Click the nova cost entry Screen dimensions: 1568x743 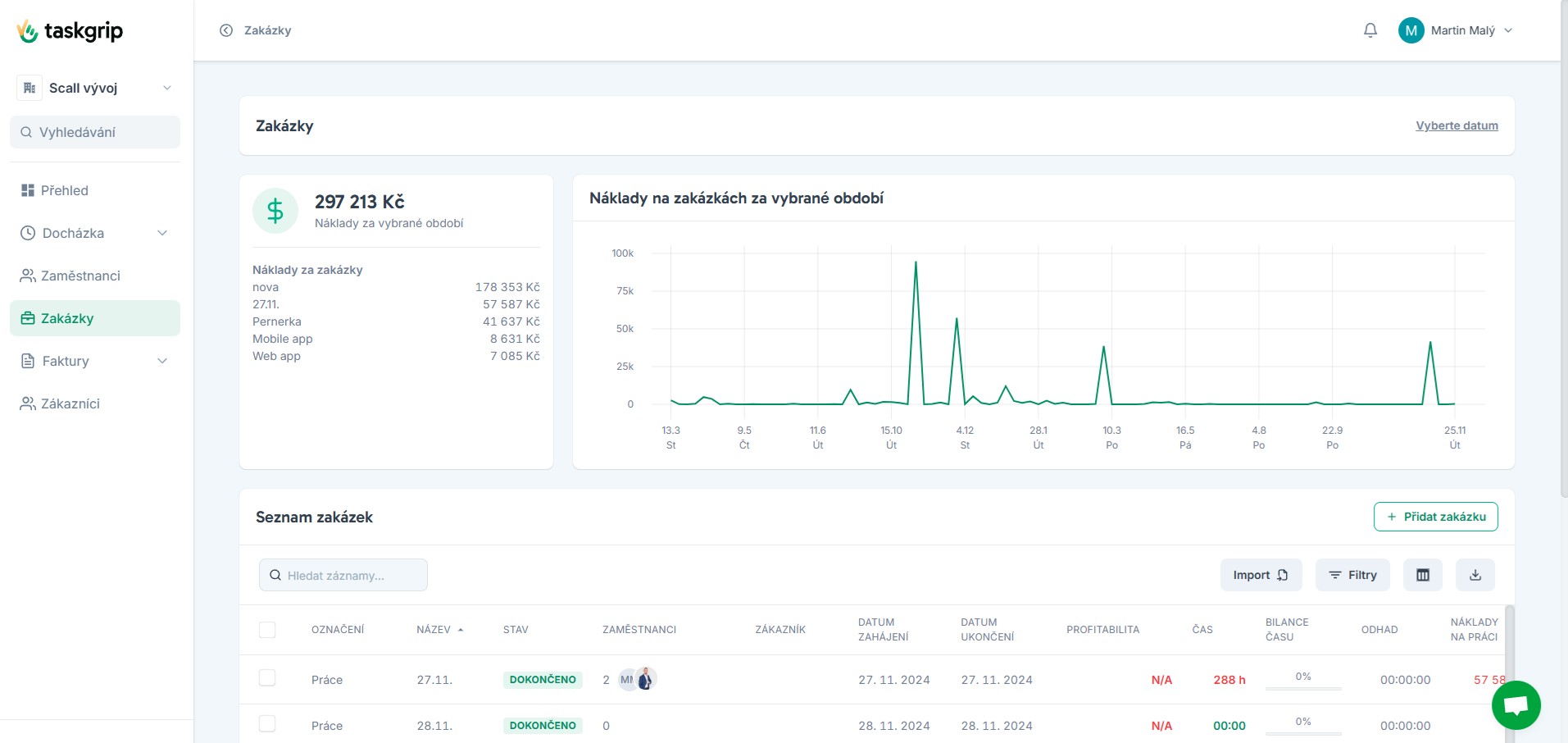(396, 287)
